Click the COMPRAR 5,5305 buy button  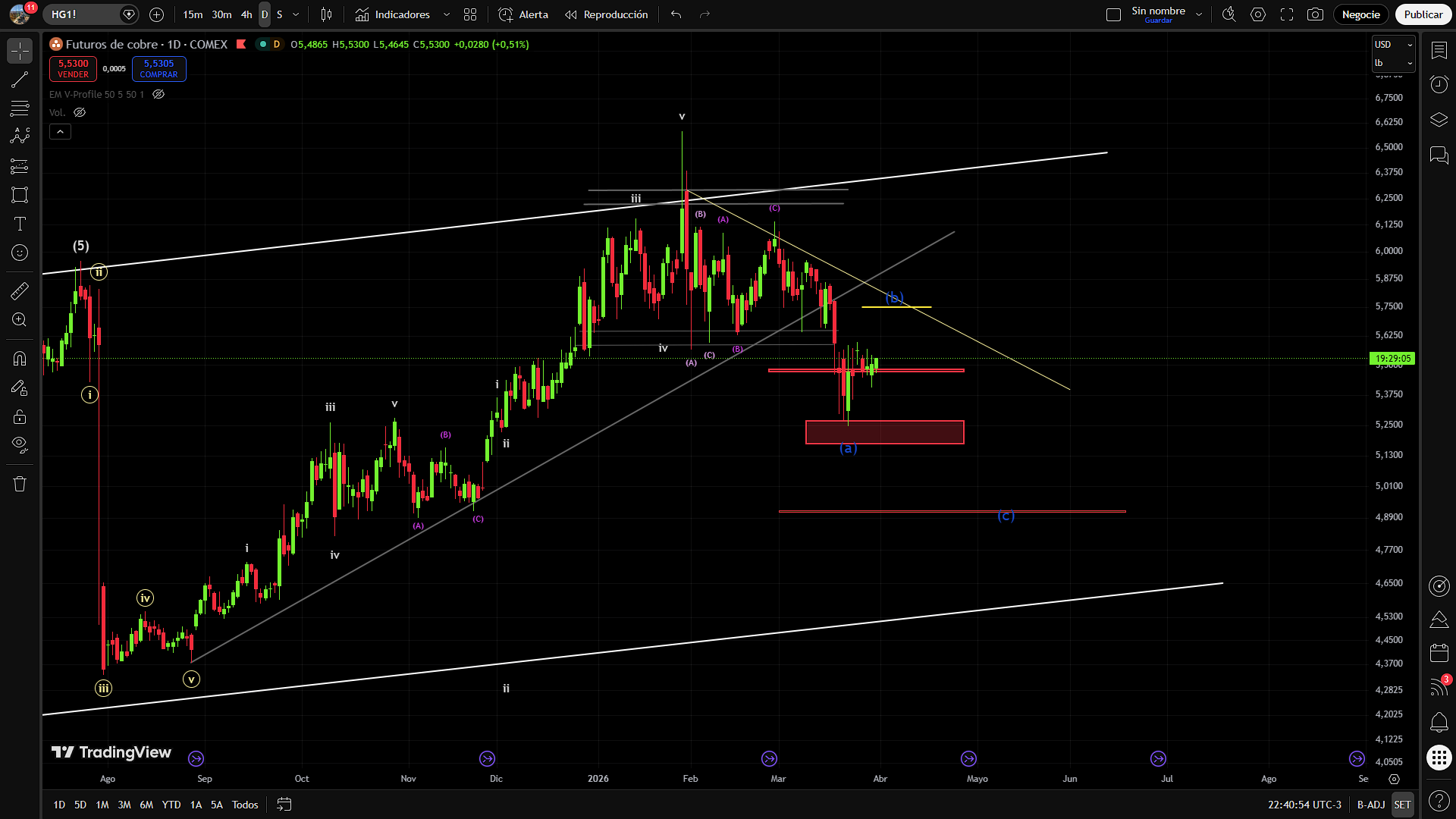(x=158, y=69)
